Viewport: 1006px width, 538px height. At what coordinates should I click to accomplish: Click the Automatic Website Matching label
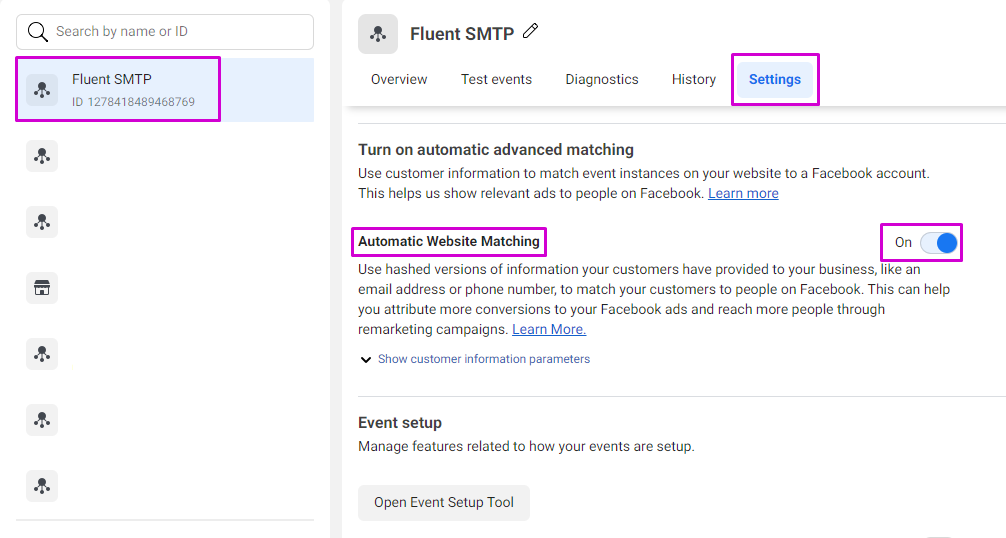click(x=448, y=242)
